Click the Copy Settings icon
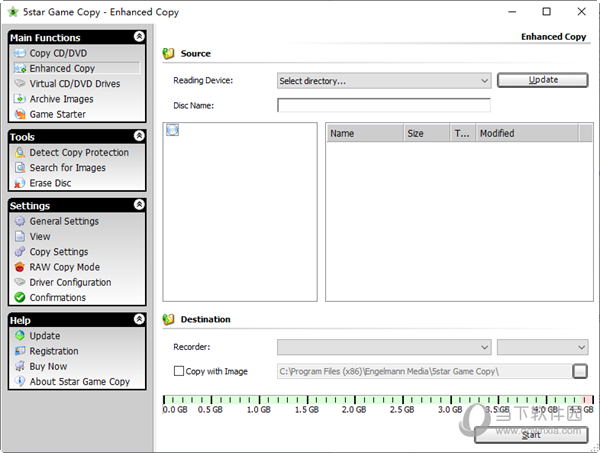600x453 pixels. click(20, 252)
